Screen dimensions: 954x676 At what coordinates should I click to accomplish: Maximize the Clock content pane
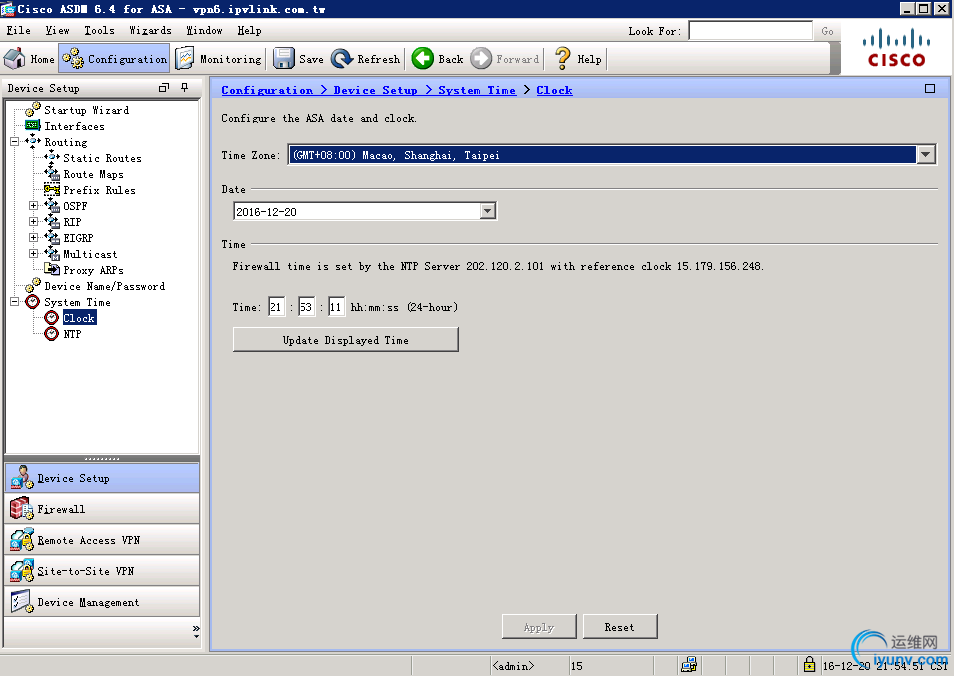[x=930, y=89]
